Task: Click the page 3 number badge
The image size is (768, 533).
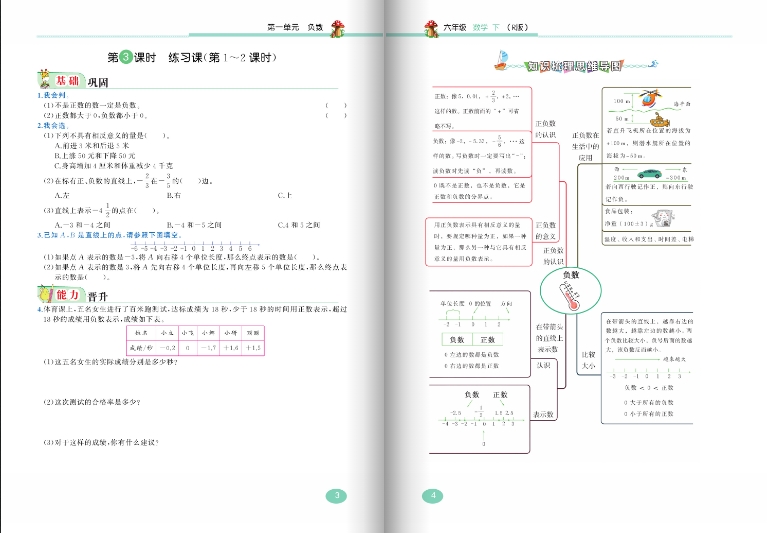Action: coord(338,497)
